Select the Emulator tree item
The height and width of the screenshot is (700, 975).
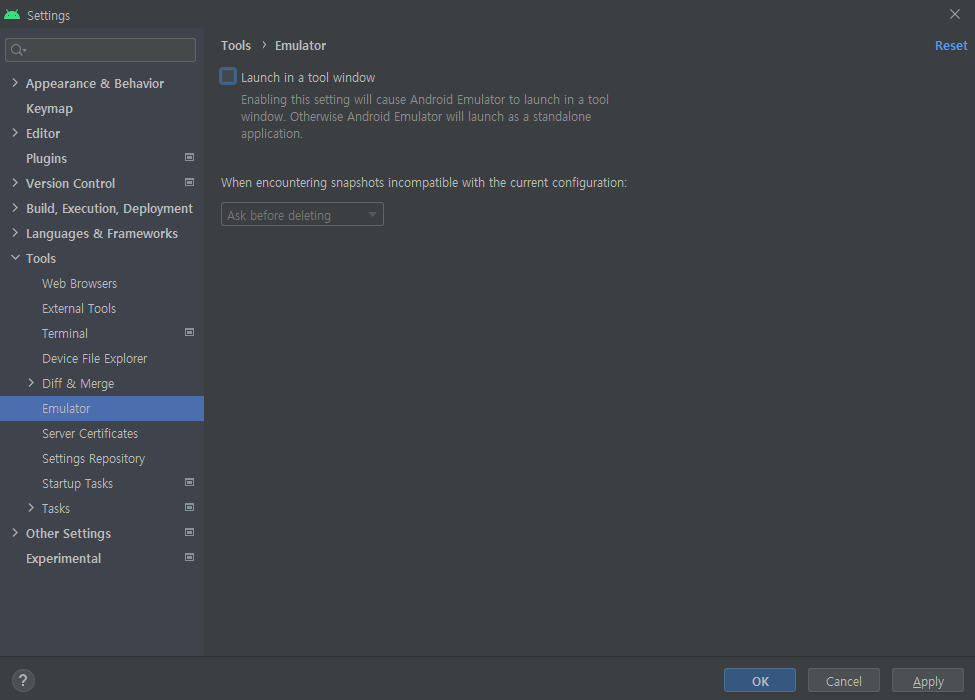[102, 408]
